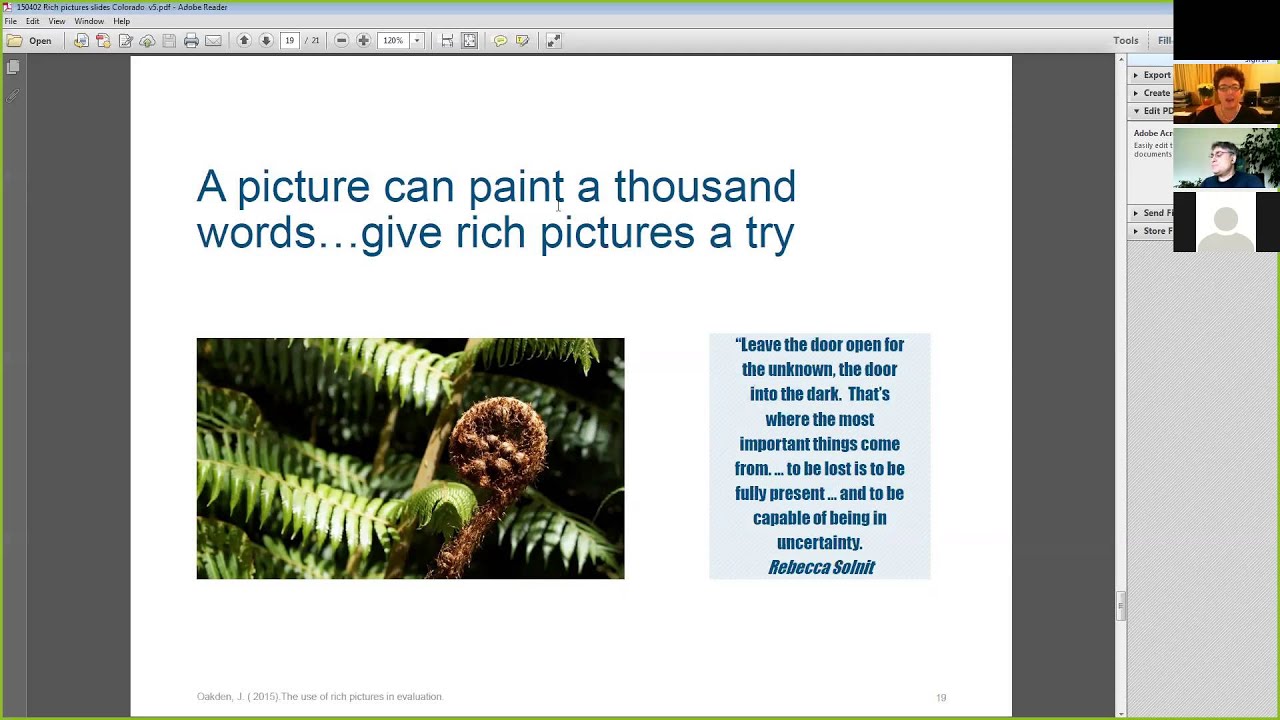The width and height of the screenshot is (1280, 720).
Task: Click the Rebecca Solnit attribution text
Action: pyautogui.click(x=821, y=567)
